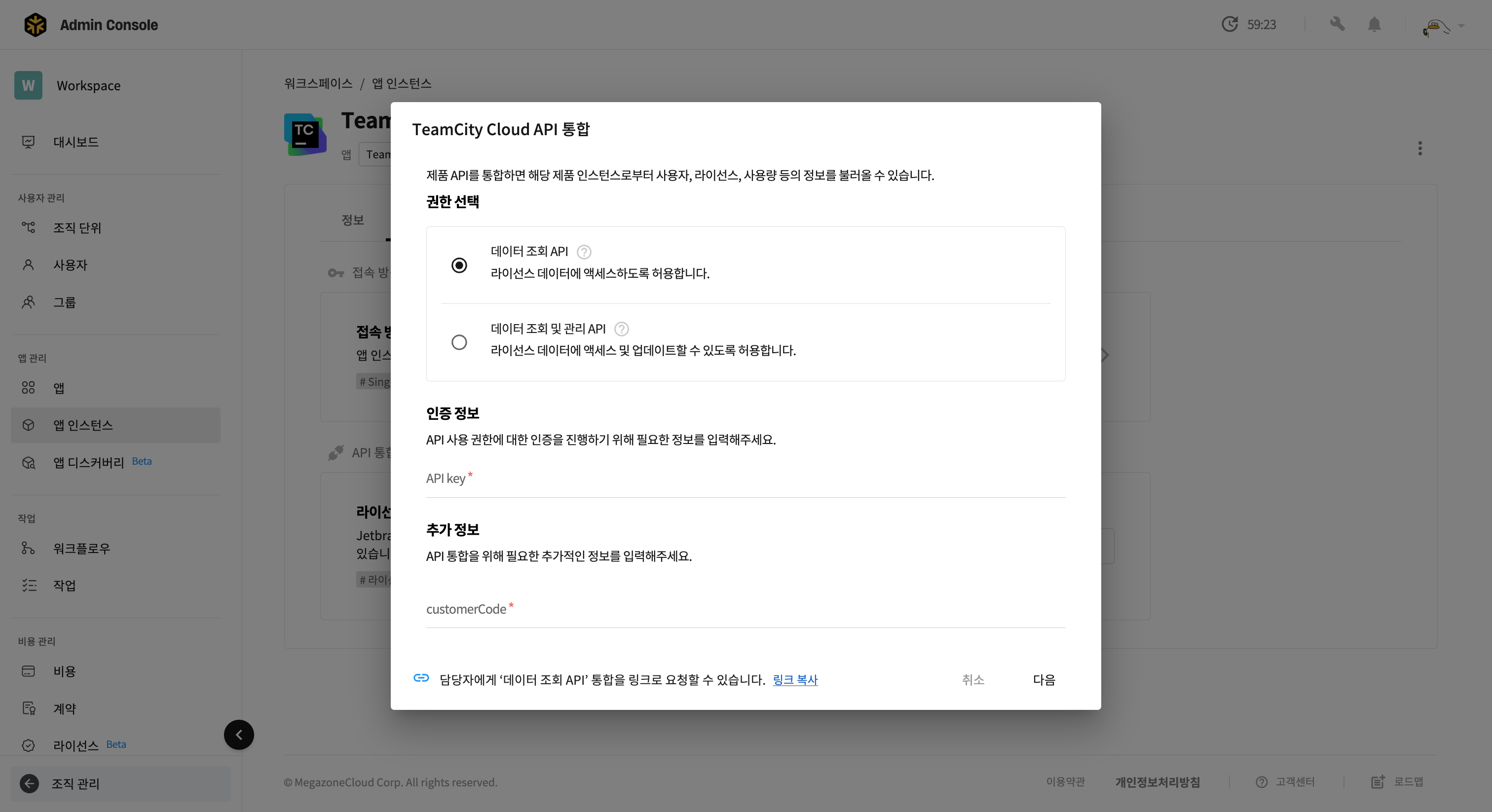Viewport: 1492px width, 812px height.
Task: Focus the customerCode input field
Action: click(745, 610)
